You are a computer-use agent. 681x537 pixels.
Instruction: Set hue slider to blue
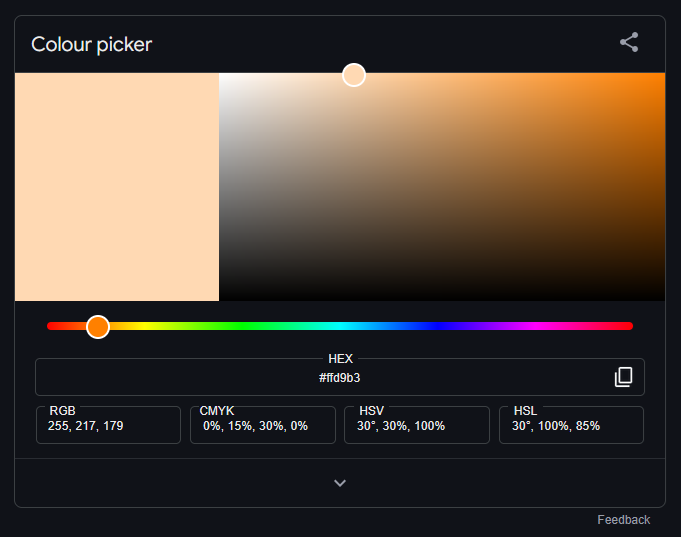point(437,326)
